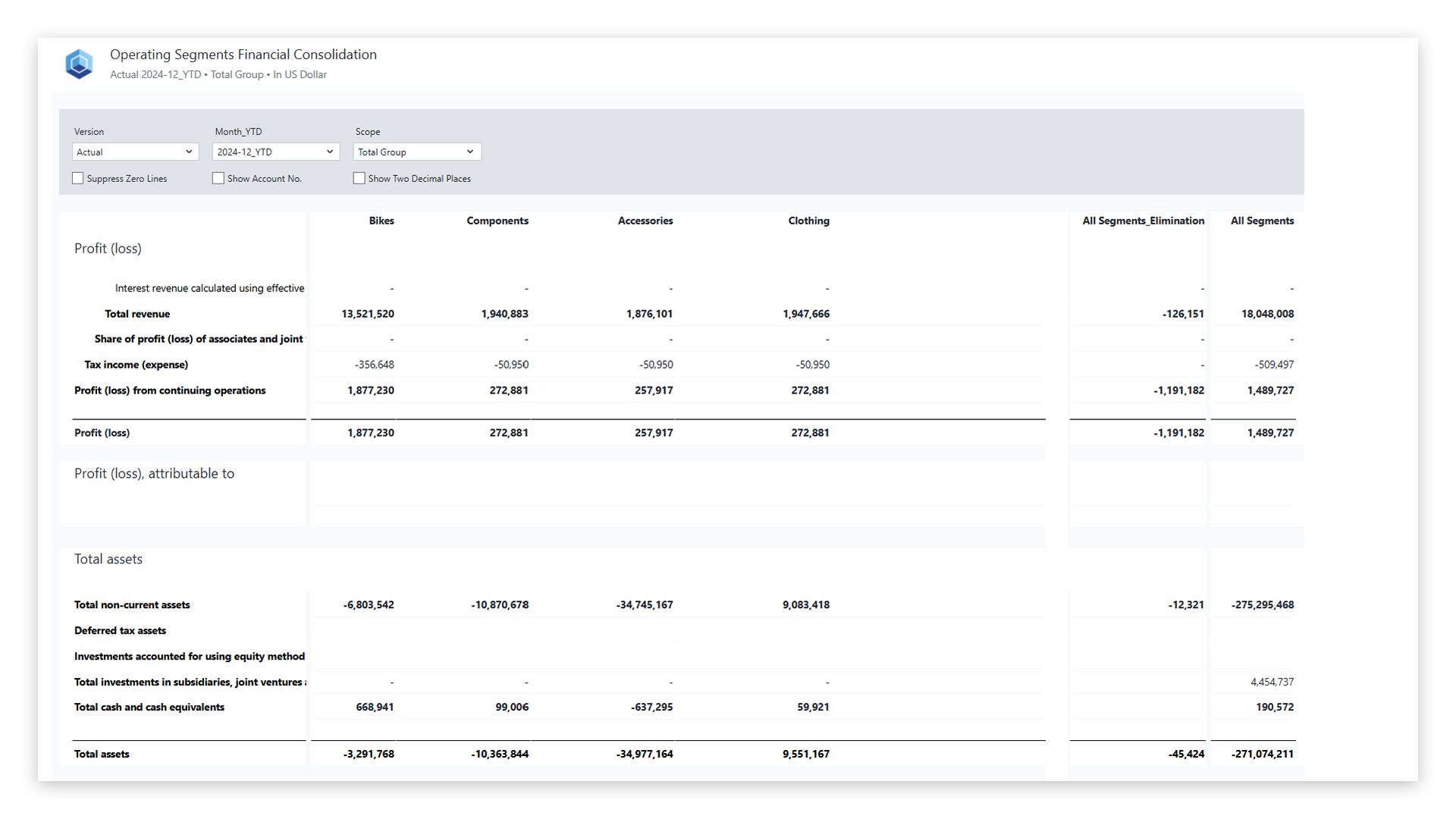Click the Tax income (expense) row label
The width and height of the screenshot is (1456, 819).
coord(136,365)
